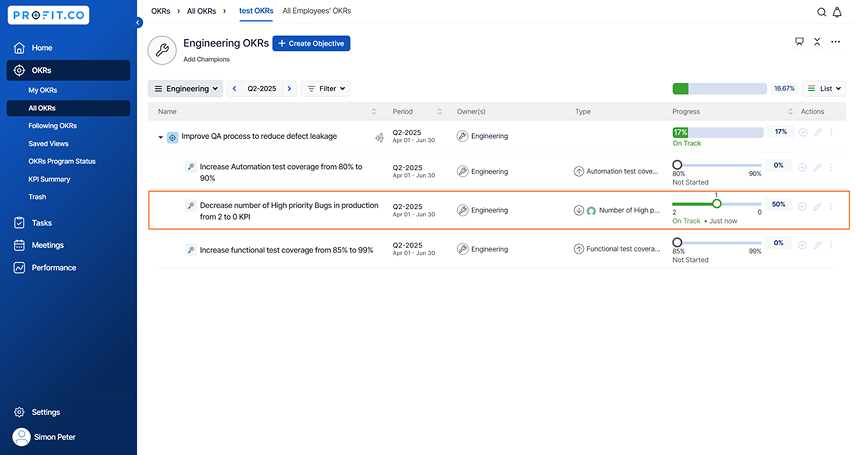Open the List view dropdown
This screenshot has height=455, width=856.
pos(824,88)
